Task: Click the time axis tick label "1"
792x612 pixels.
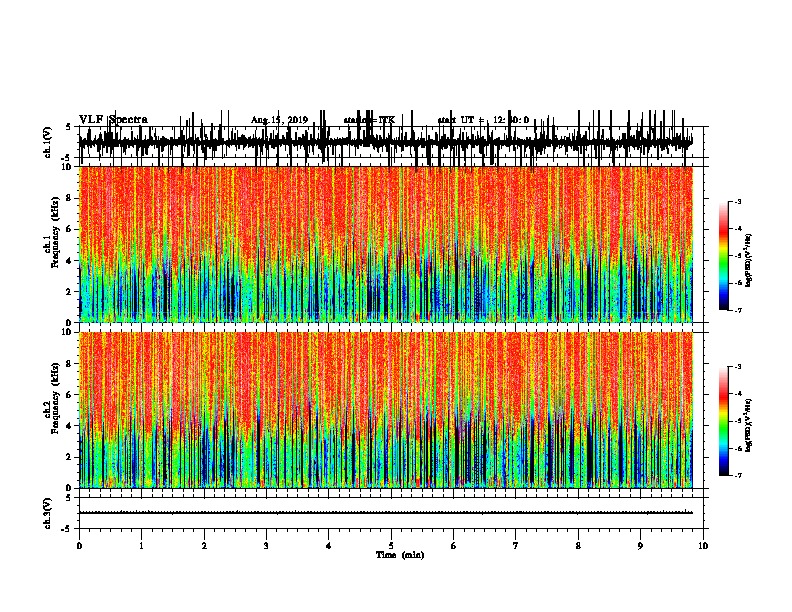Action: tap(141, 546)
